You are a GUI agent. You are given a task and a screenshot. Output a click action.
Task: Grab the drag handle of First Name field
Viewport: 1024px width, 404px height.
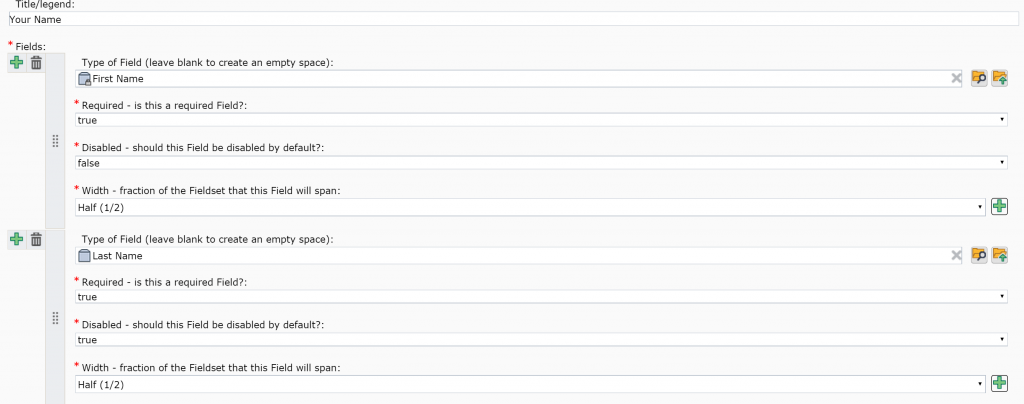pos(56,142)
